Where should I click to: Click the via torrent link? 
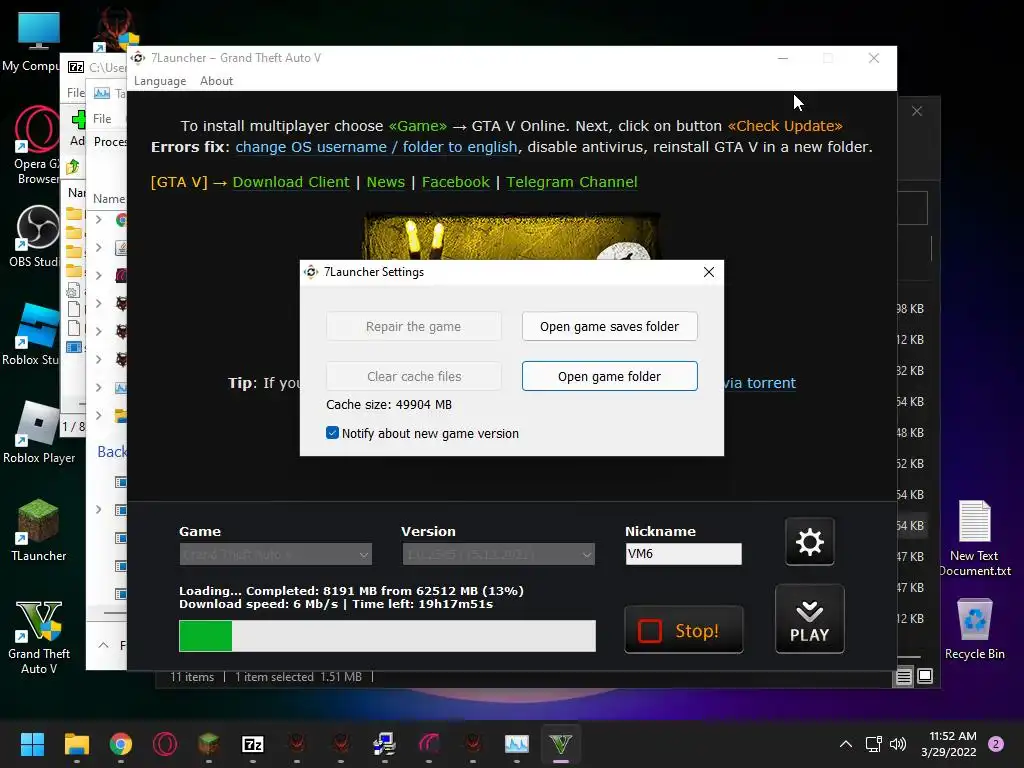click(x=760, y=383)
